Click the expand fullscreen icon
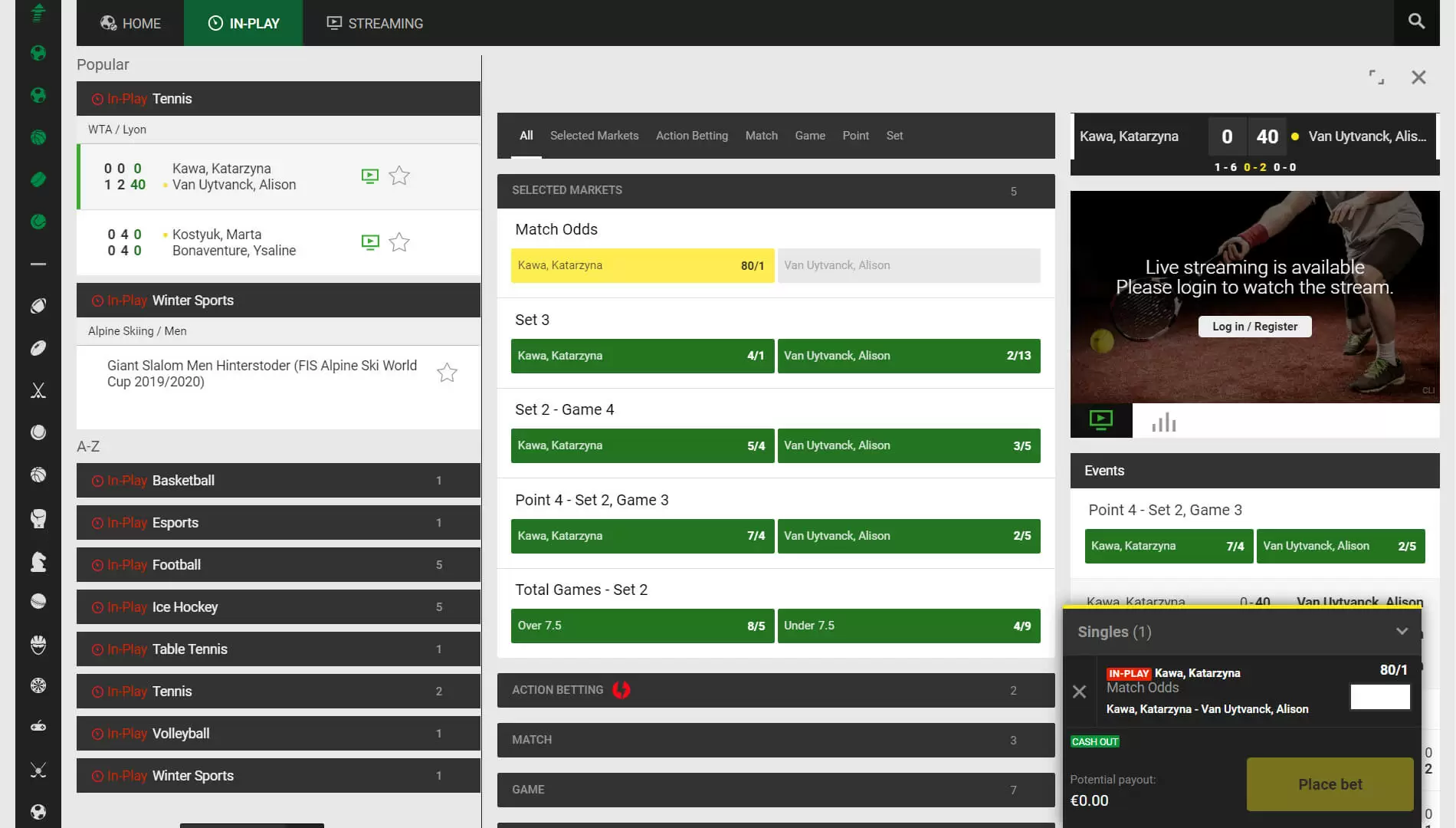 click(x=1376, y=77)
